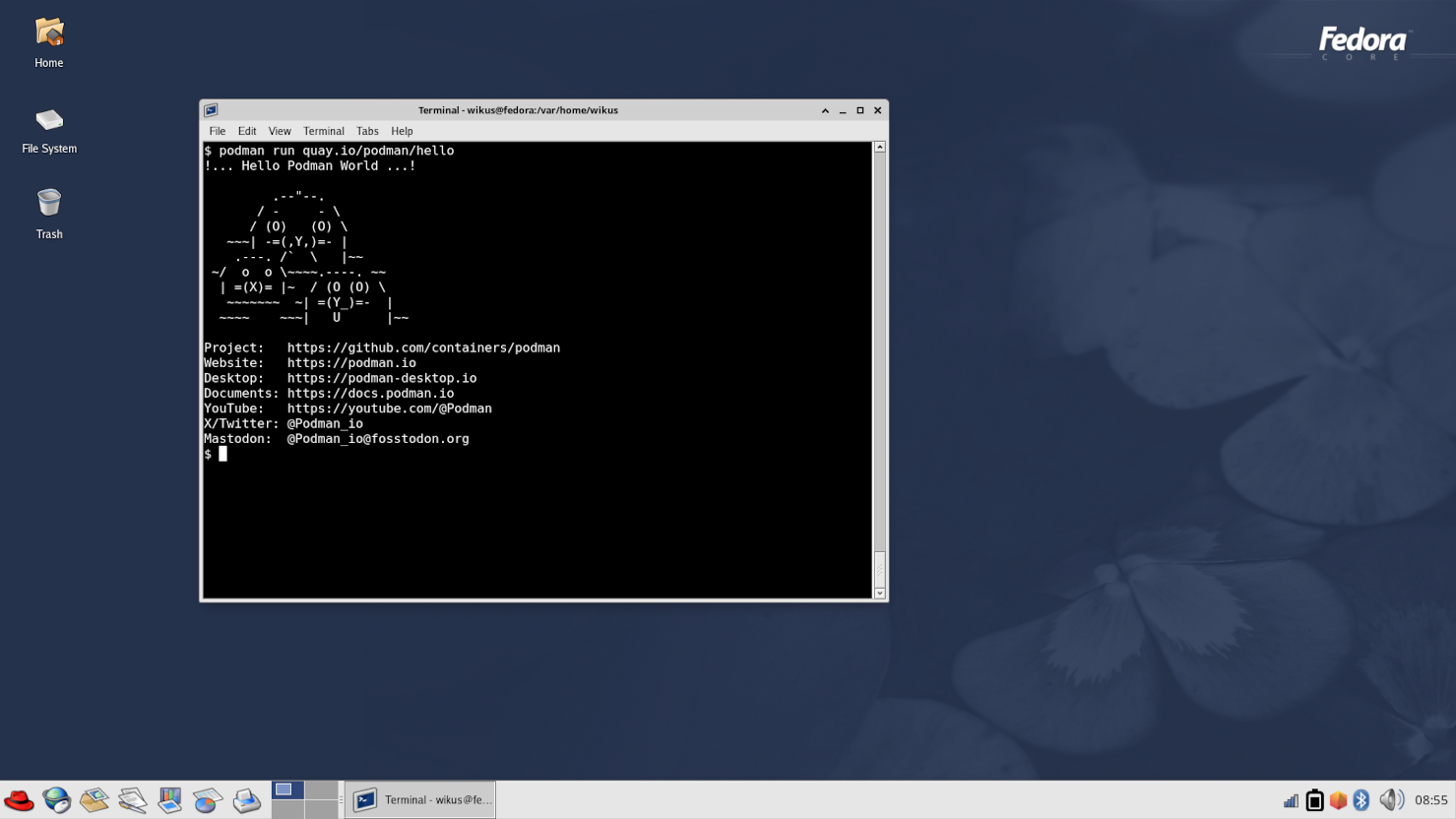
Task: Click the https://podman.io website text
Action: click(x=351, y=363)
